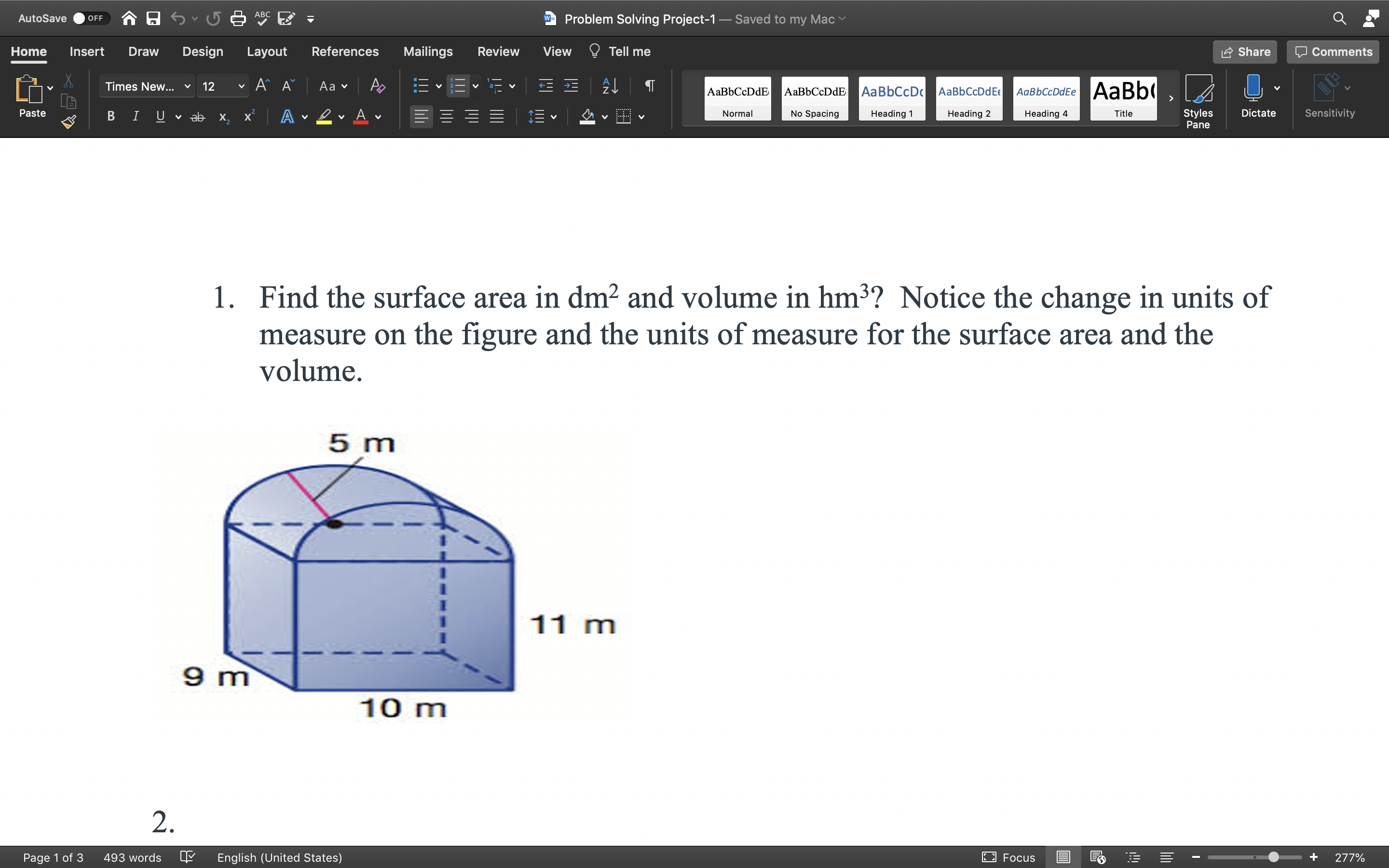Viewport: 1389px width, 868px height.
Task: Click the Share button
Action: 1245,51
